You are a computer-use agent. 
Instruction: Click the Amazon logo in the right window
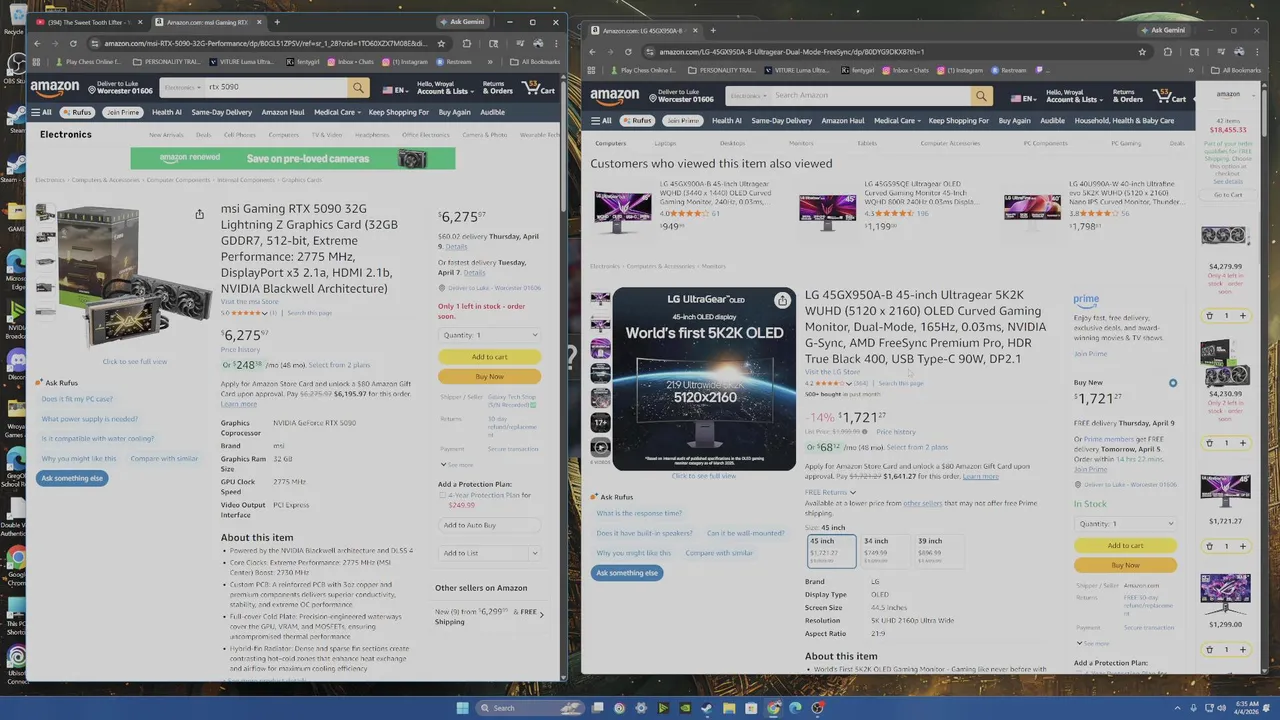(615, 96)
